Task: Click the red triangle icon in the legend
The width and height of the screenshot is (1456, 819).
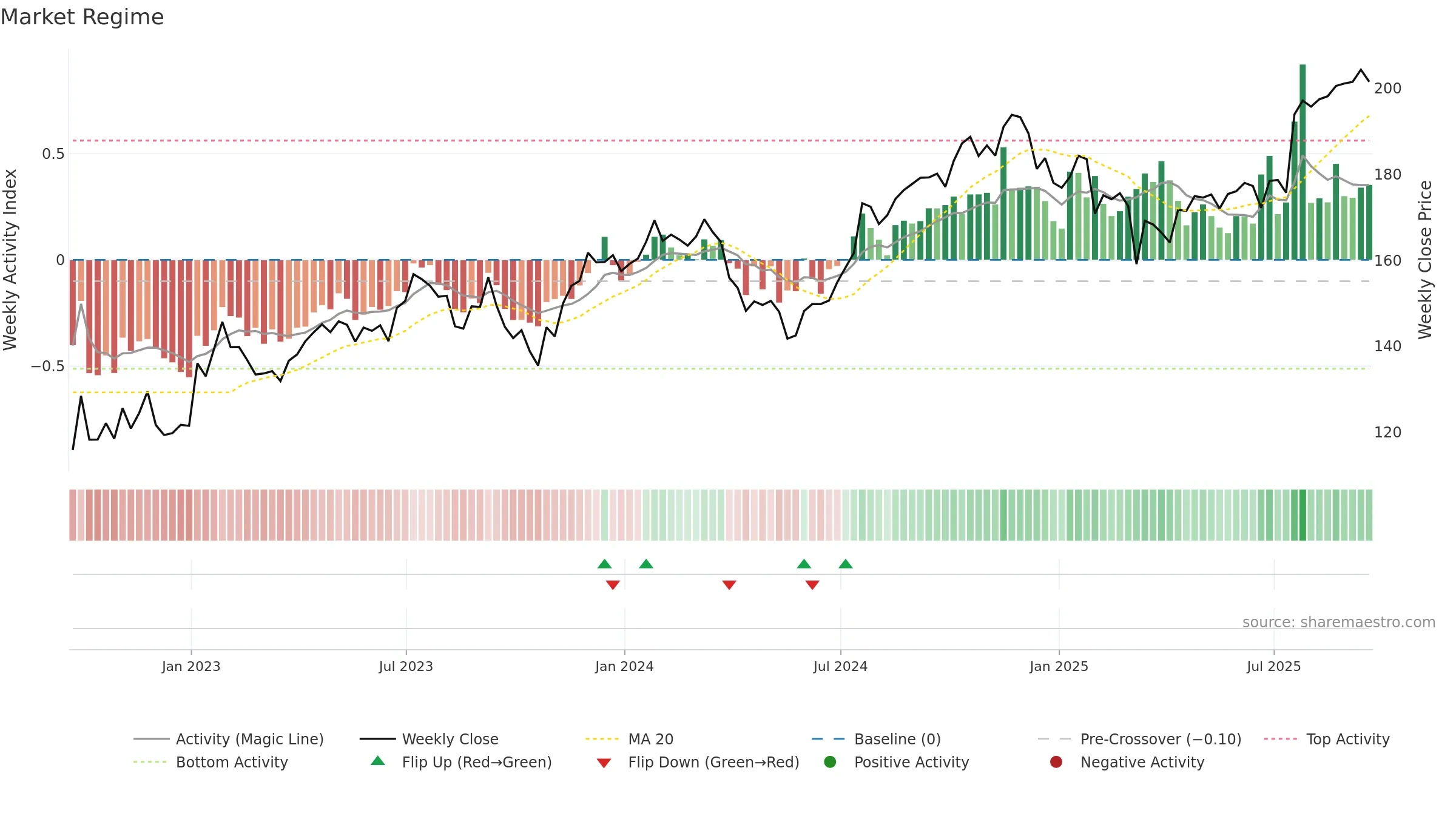Action: tap(604, 763)
